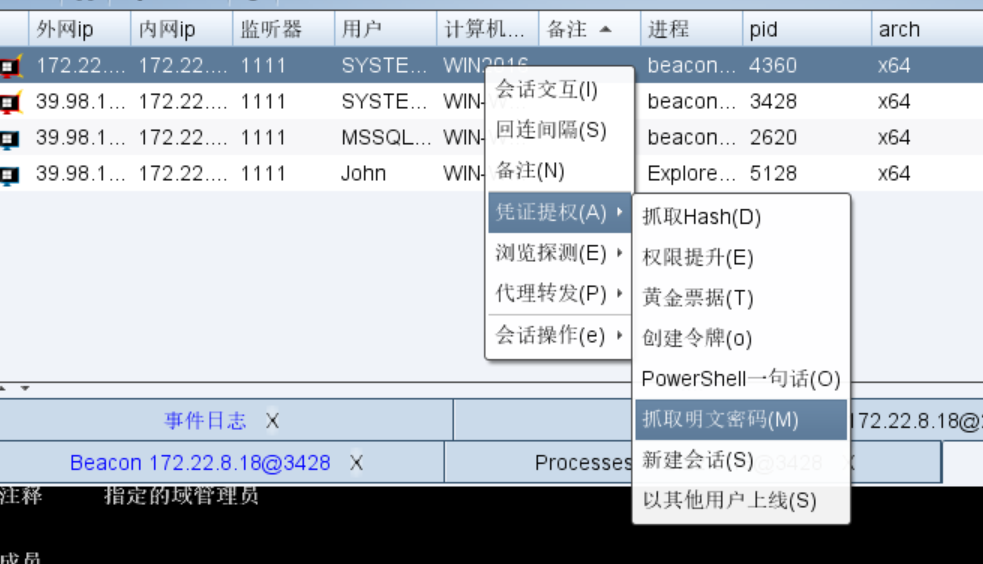Expand 代理转发(P) submenu
Screen dimensions: 983x564
pos(559,293)
